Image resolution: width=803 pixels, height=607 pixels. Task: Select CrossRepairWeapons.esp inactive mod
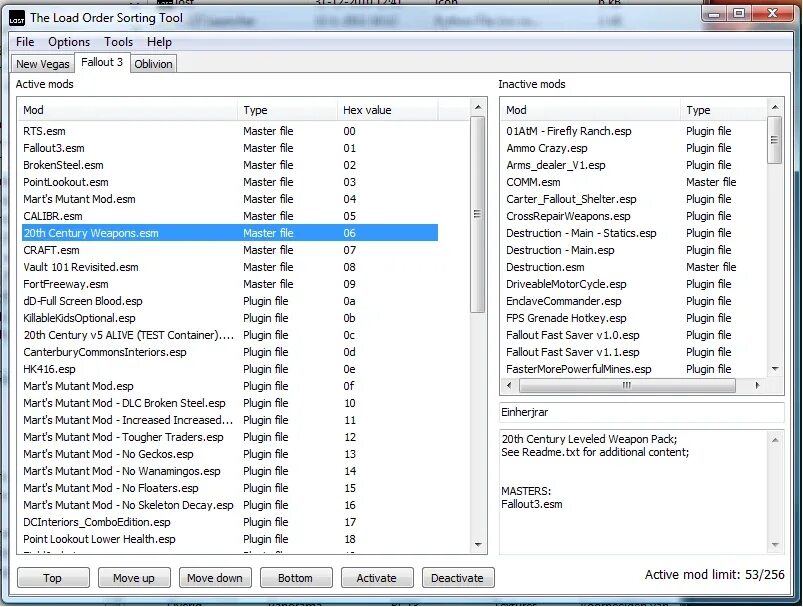click(x=634, y=216)
